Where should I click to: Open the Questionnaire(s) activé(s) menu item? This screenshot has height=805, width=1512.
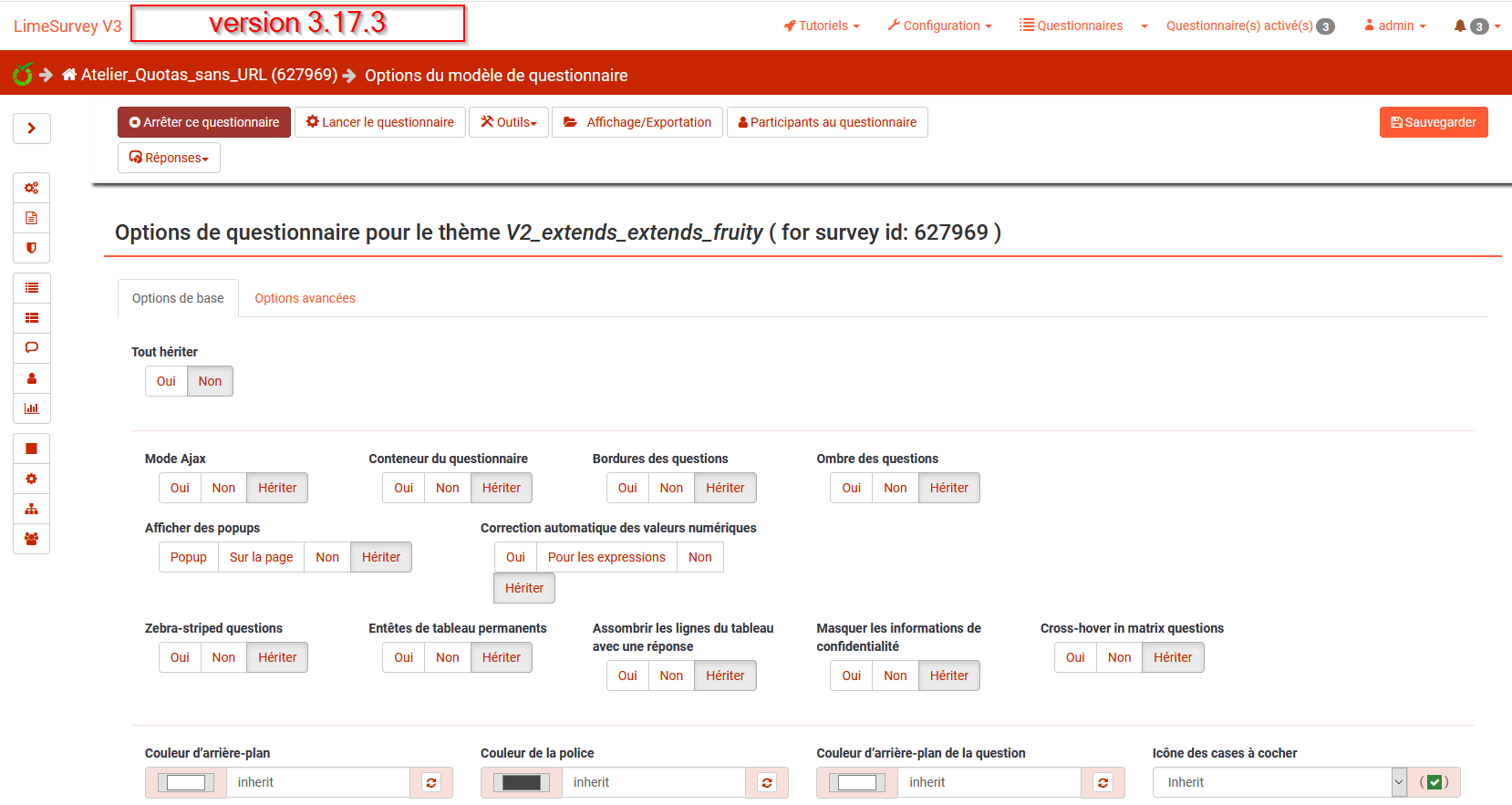pyautogui.click(x=1250, y=26)
